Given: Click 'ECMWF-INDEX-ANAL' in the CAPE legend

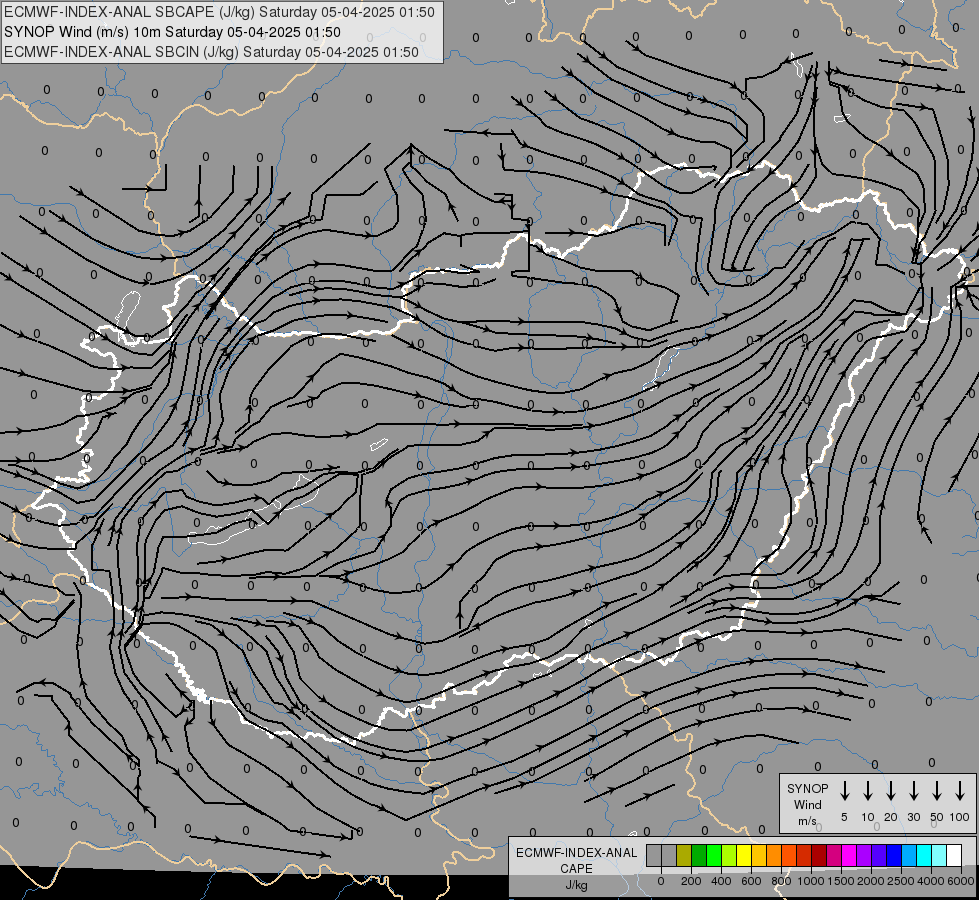Looking at the screenshot, I should pyautogui.click(x=576, y=853).
